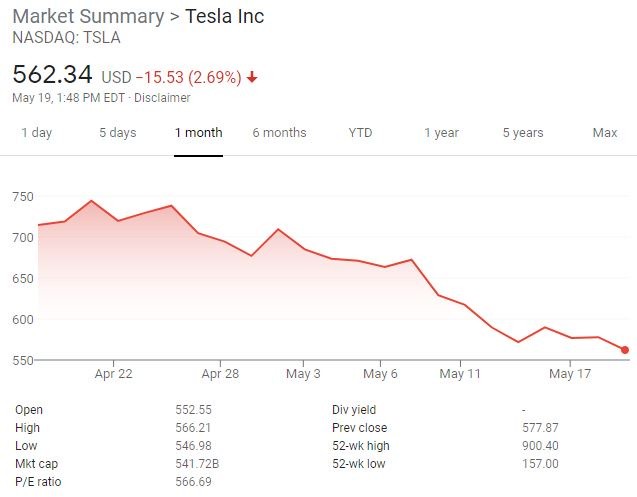Select the 5 years range
This screenshot has height=497, width=637.
[x=523, y=133]
